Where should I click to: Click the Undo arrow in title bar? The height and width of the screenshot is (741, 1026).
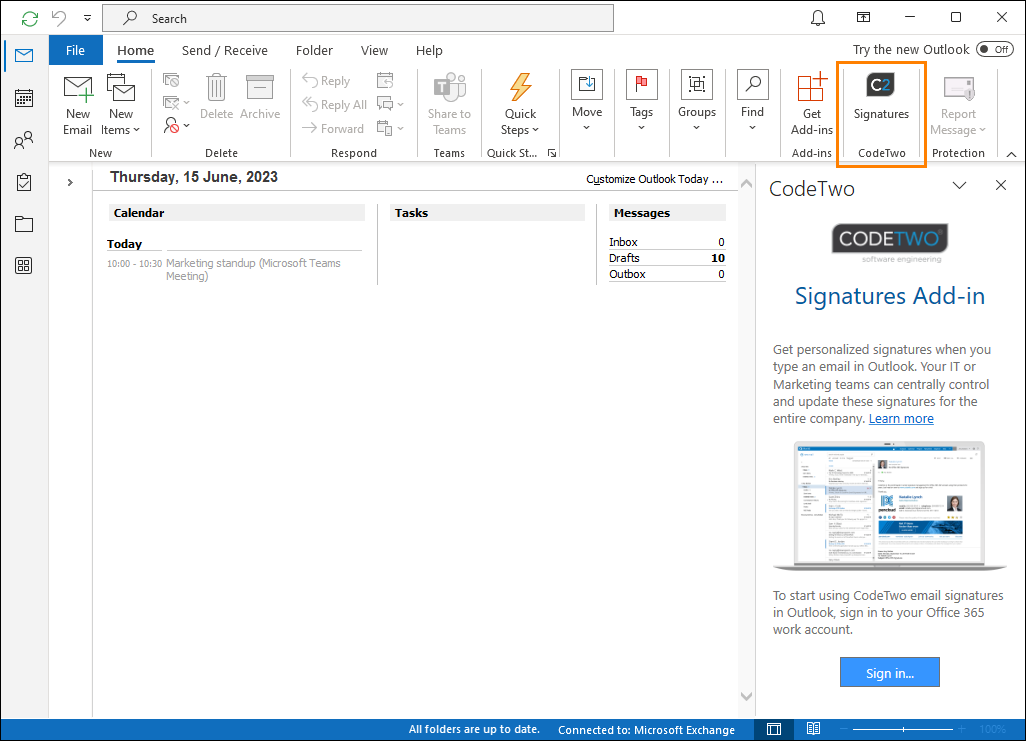[x=60, y=18]
